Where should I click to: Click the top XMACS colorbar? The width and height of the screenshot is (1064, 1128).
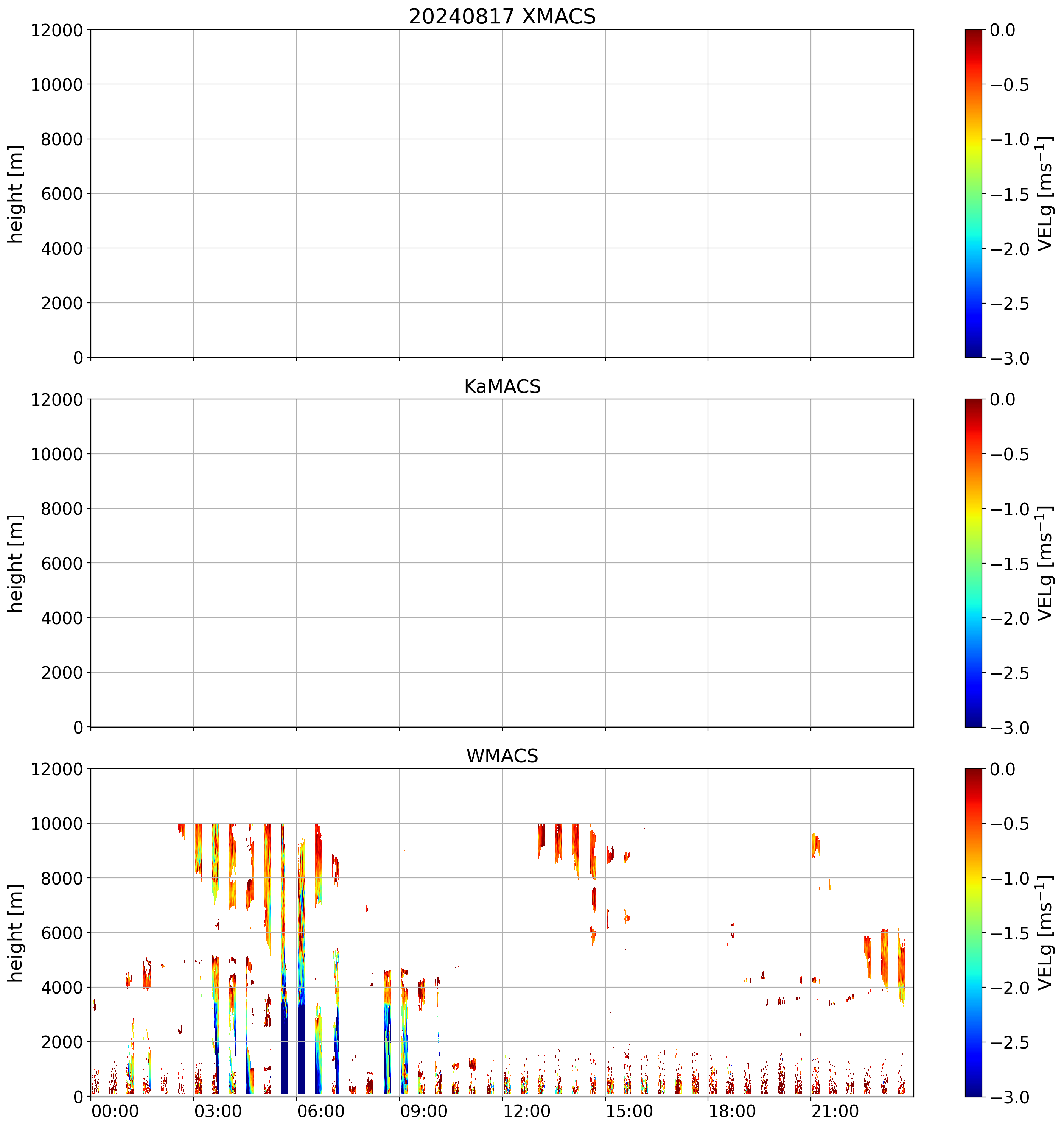[973, 193]
